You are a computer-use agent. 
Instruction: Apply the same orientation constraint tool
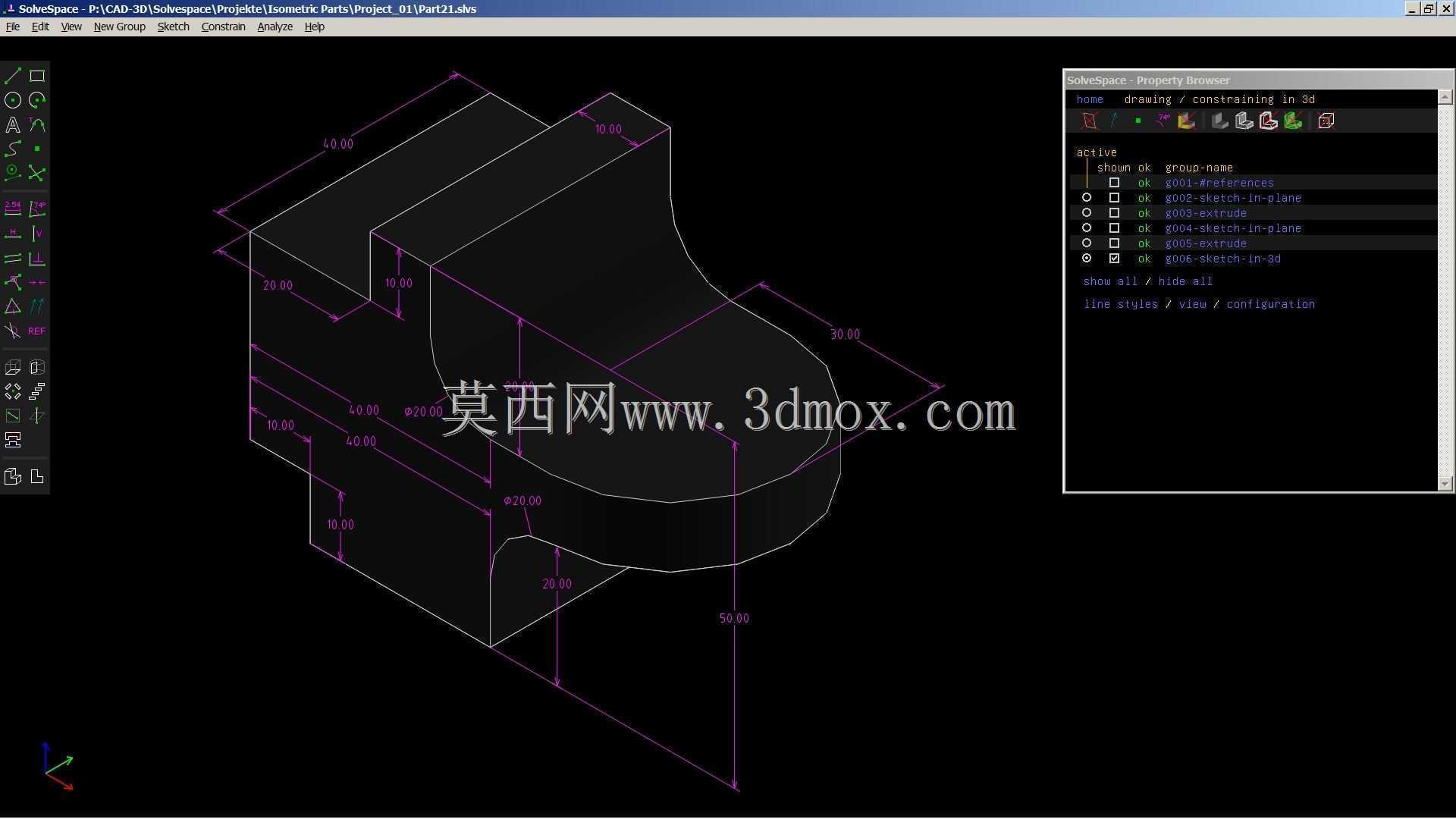tap(37, 306)
